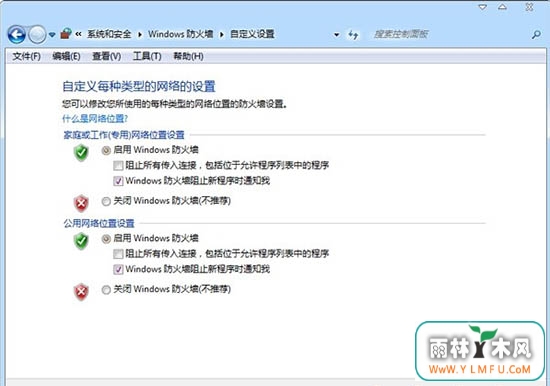Open the 工具(T) menu
This screenshot has width=550, height=386.
147,56
